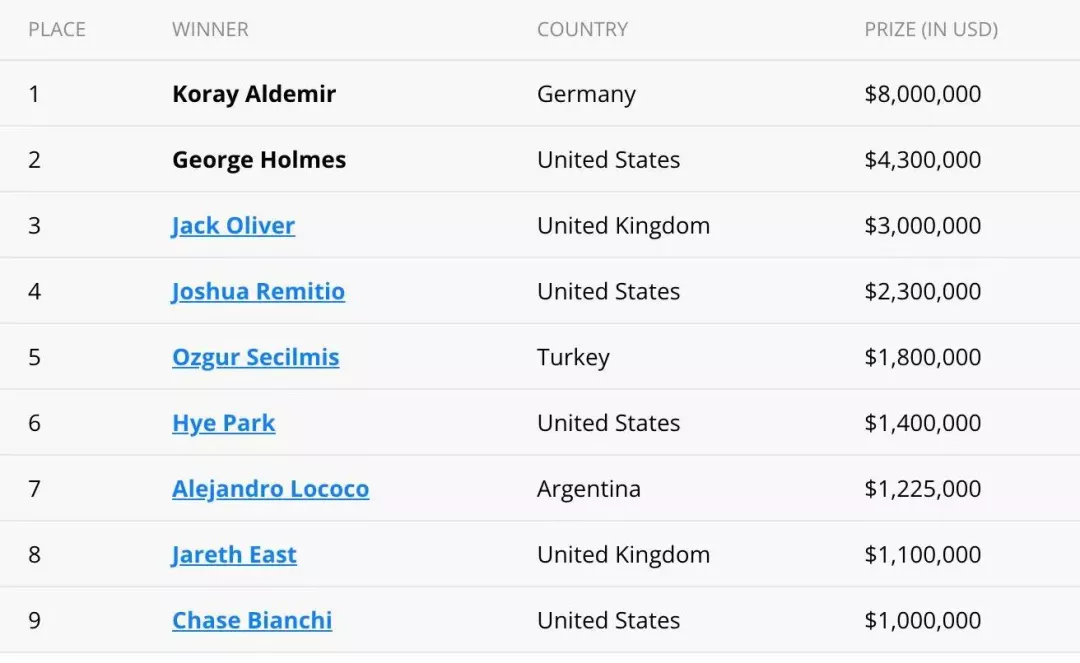This screenshot has height=663, width=1080.
Task: Select the $1,225,000 prize cell
Action: pos(923,489)
